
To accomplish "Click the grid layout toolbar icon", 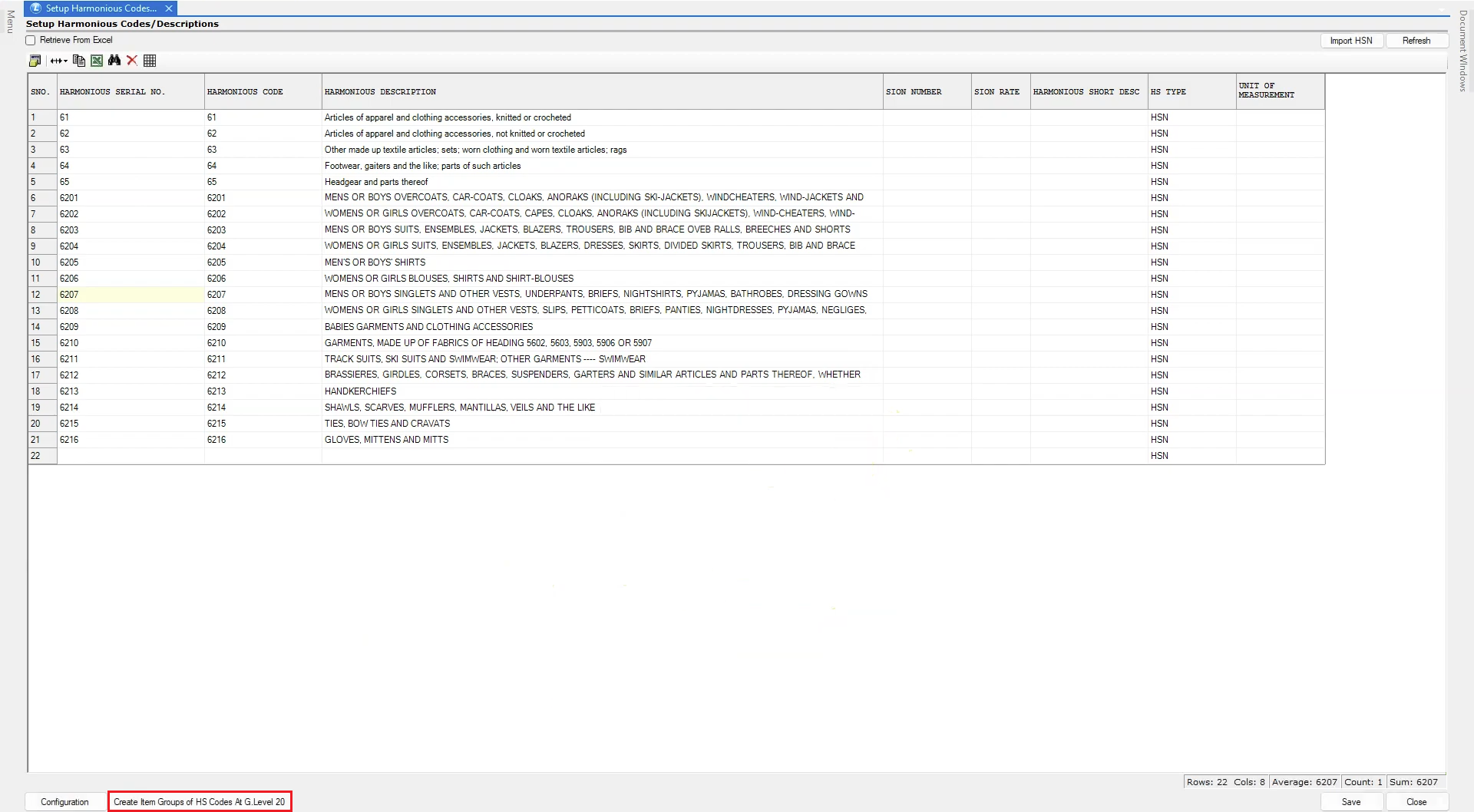I will pos(150,61).
